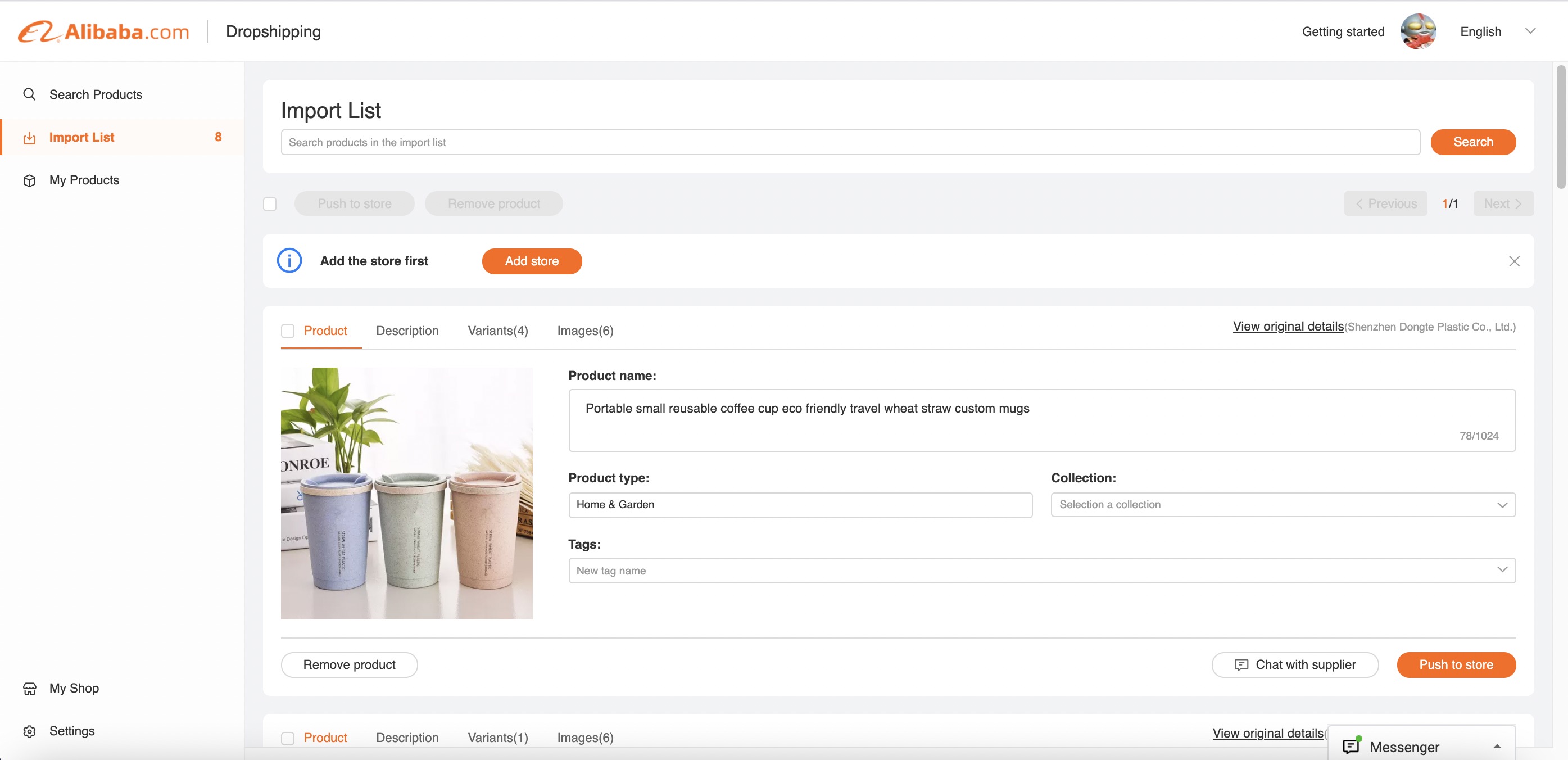Click the orange Add store button

(x=532, y=261)
